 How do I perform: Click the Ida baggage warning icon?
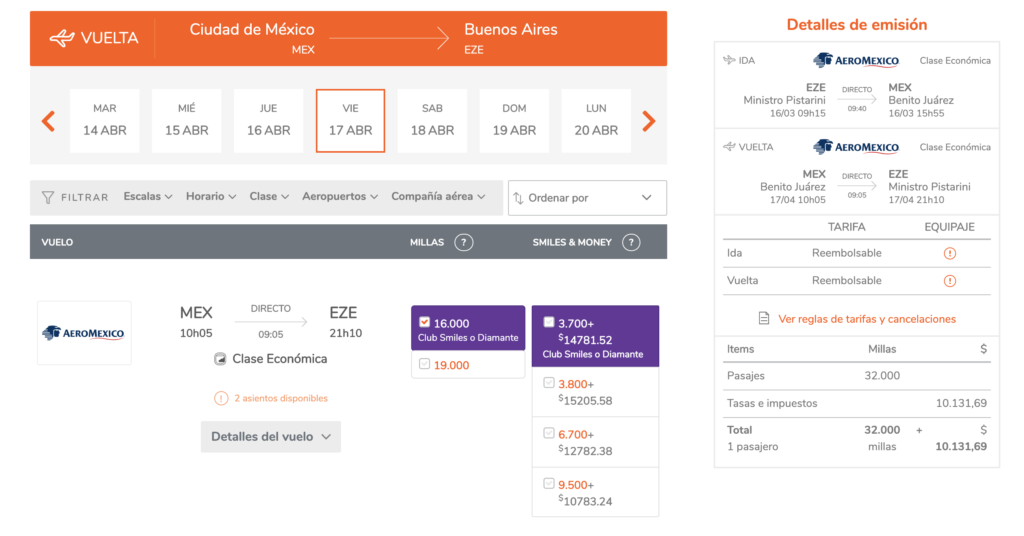click(950, 253)
